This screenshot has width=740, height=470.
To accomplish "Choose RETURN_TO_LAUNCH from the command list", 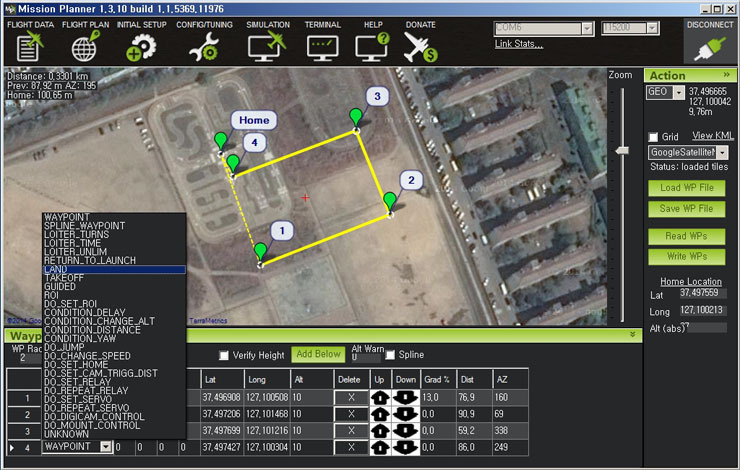I will pyautogui.click(x=114, y=260).
